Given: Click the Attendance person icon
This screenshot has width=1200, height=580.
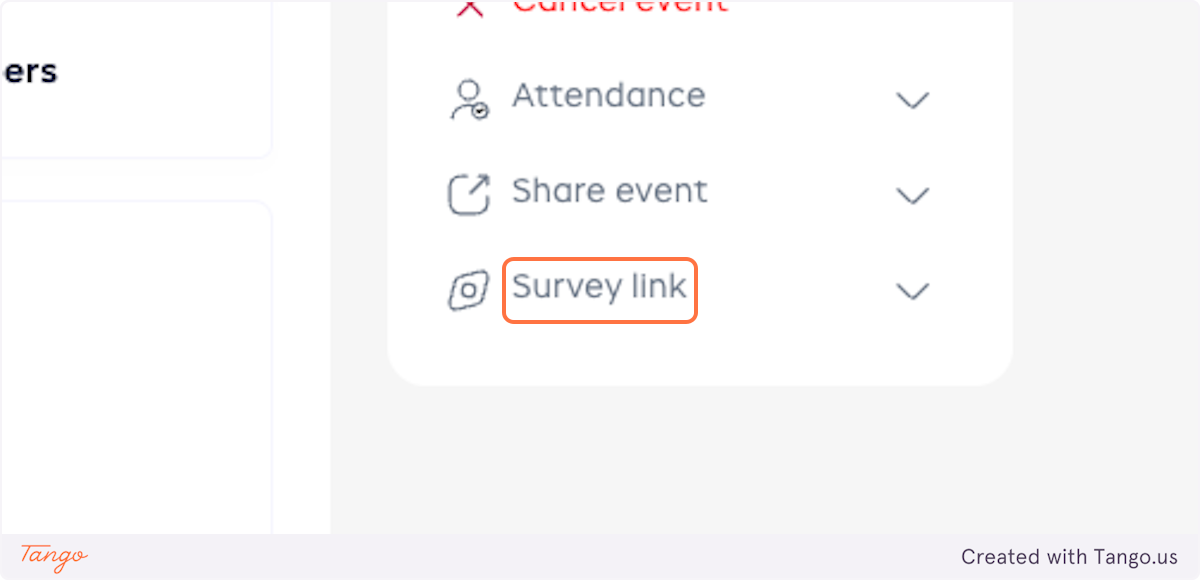Looking at the screenshot, I should (468, 99).
